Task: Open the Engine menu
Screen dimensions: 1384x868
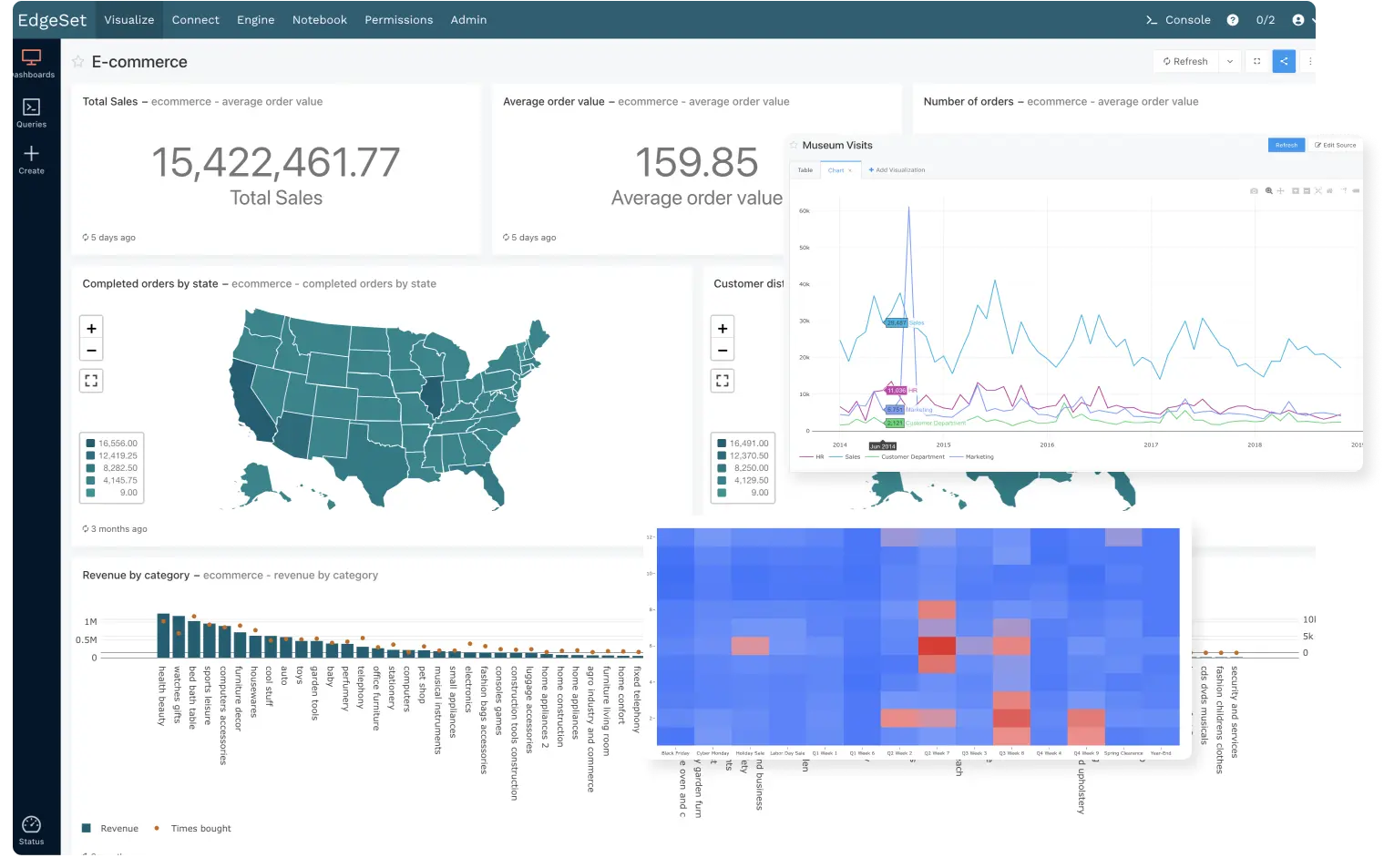Action: [x=256, y=20]
